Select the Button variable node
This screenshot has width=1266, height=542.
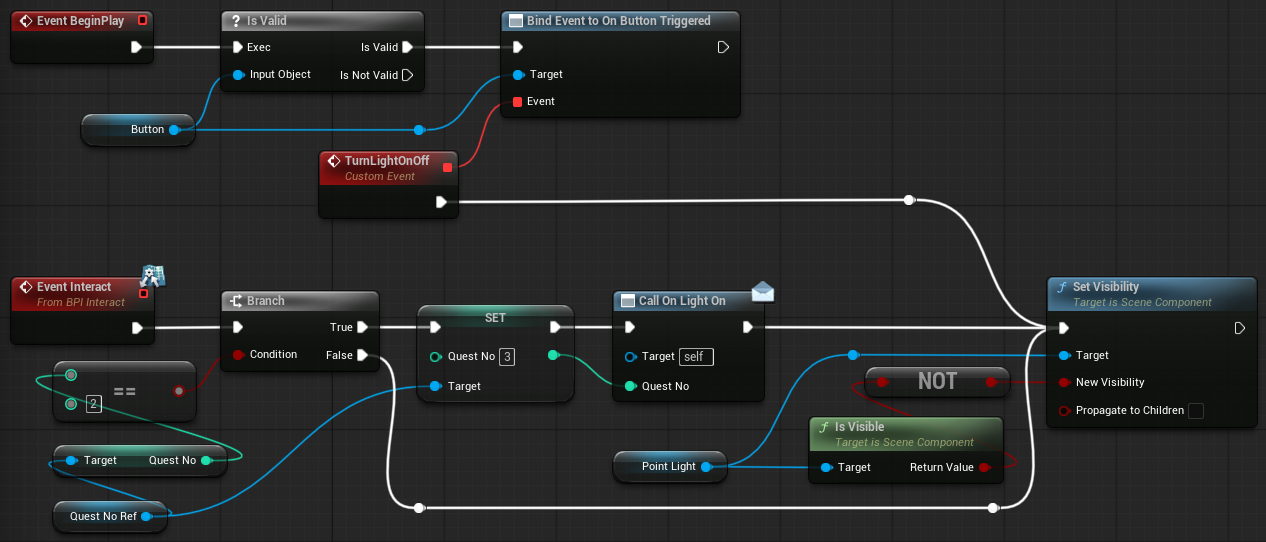(137, 130)
